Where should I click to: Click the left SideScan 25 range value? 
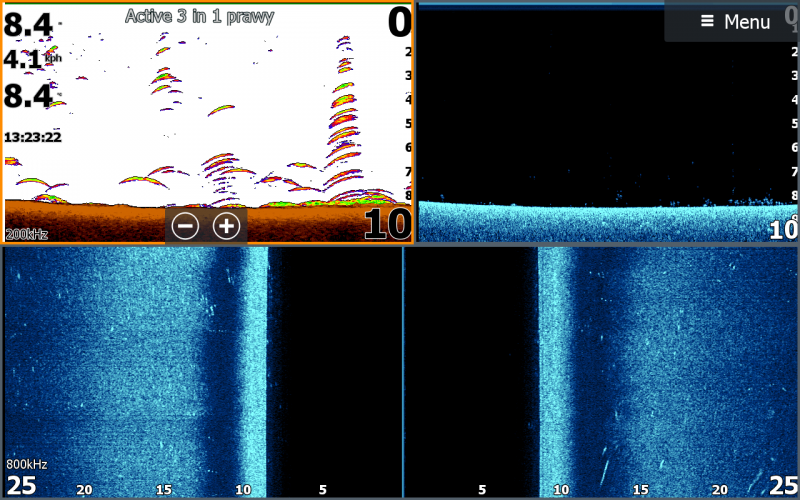click(21, 486)
